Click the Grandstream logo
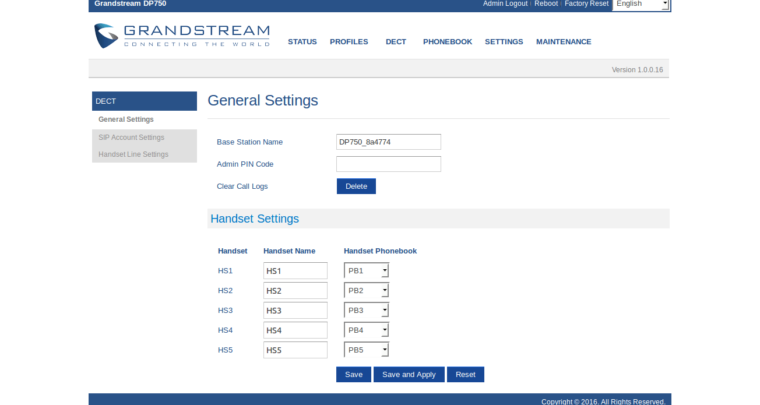This screenshot has width=760, height=405. pyautogui.click(x=181, y=35)
